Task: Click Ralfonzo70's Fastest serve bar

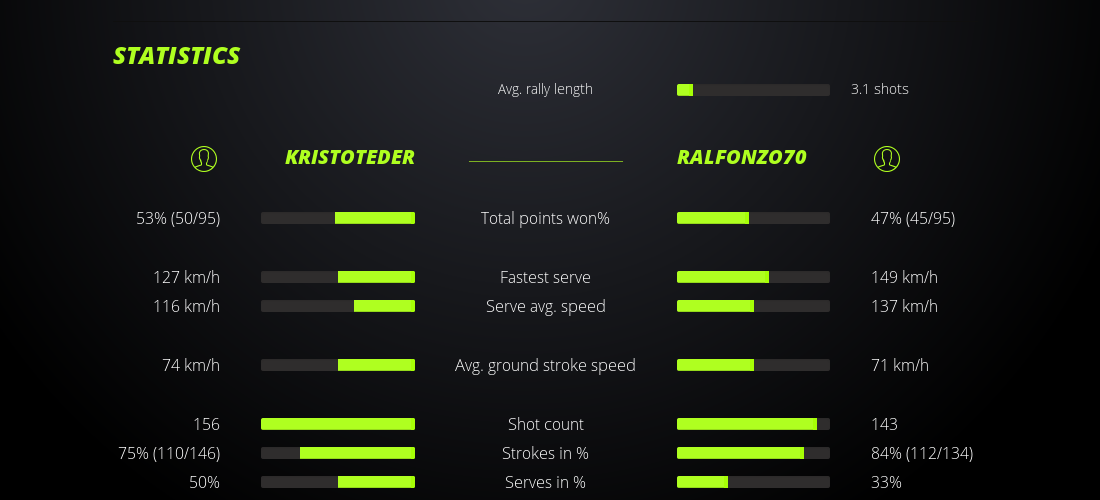Action: [753, 277]
